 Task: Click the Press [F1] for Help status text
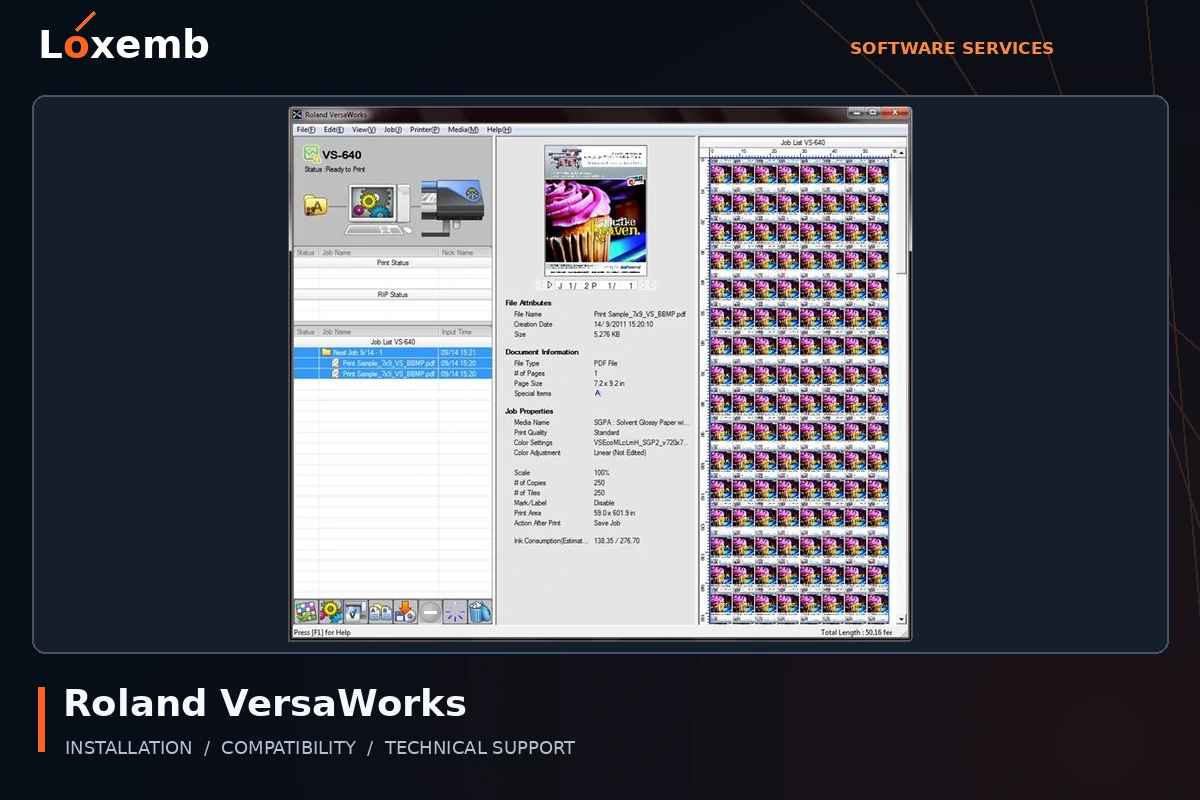322,632
